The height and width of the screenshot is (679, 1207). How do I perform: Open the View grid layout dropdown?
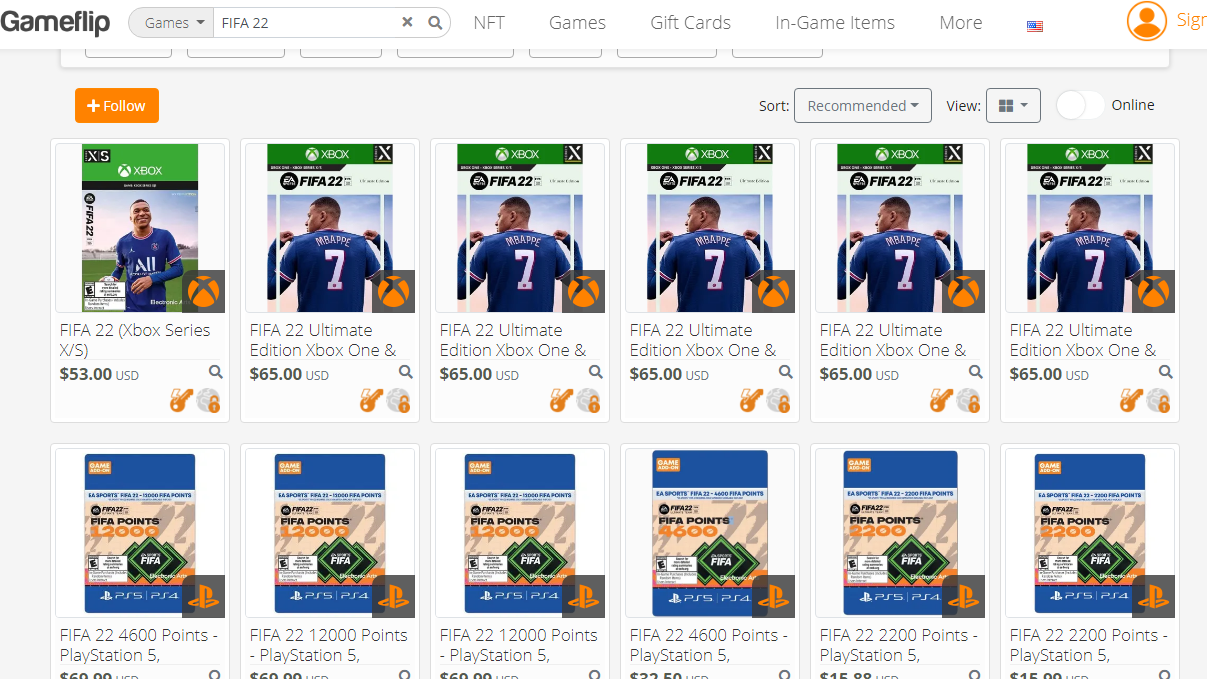pos(1013,105)
